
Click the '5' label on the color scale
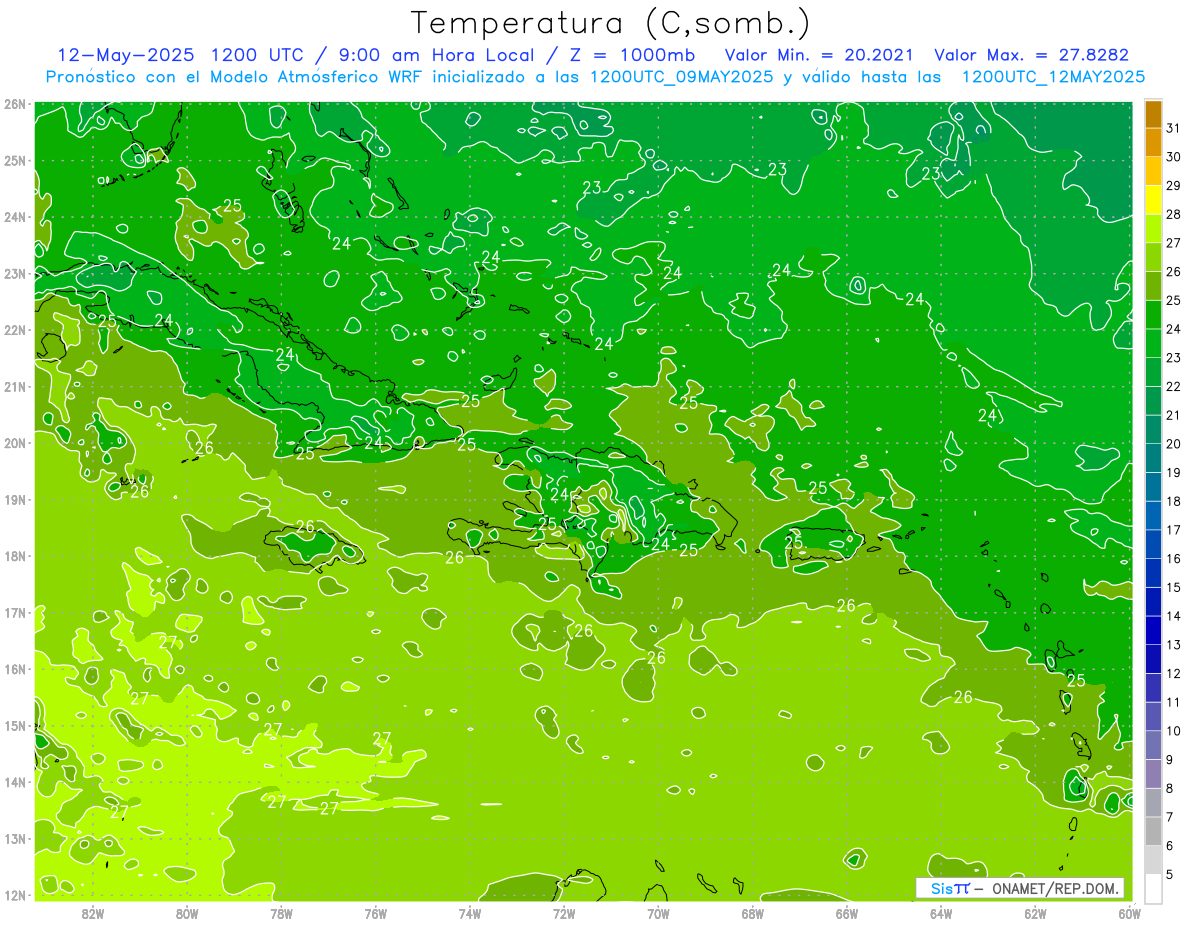tap(1170, 874)
